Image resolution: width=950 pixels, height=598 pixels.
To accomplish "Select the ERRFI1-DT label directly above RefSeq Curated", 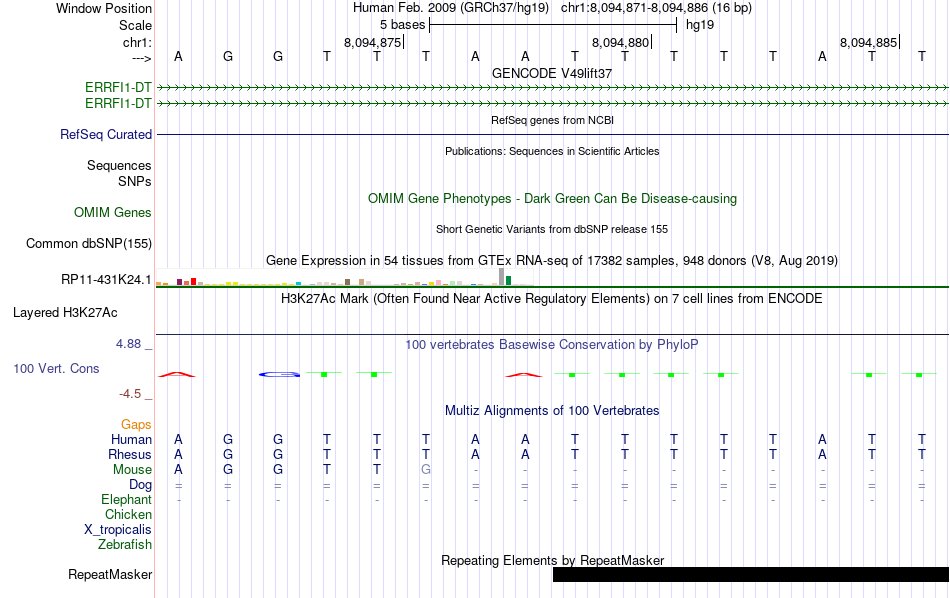I will tap(118, 104).
